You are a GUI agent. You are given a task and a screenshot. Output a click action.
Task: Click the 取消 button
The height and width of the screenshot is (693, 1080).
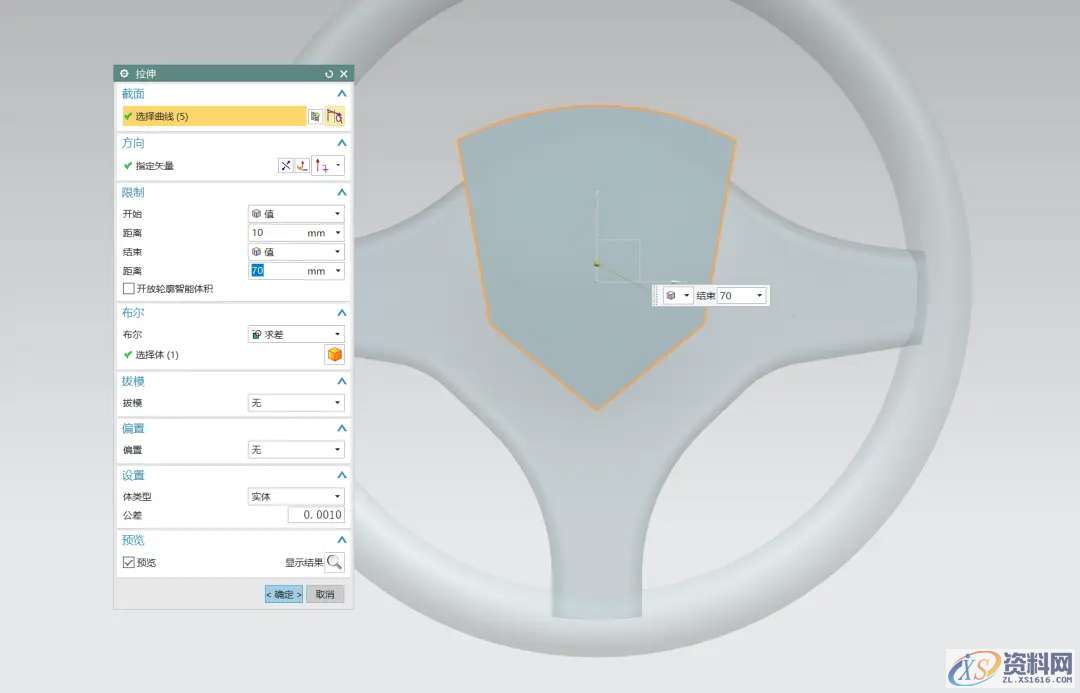tap(325, 594)
